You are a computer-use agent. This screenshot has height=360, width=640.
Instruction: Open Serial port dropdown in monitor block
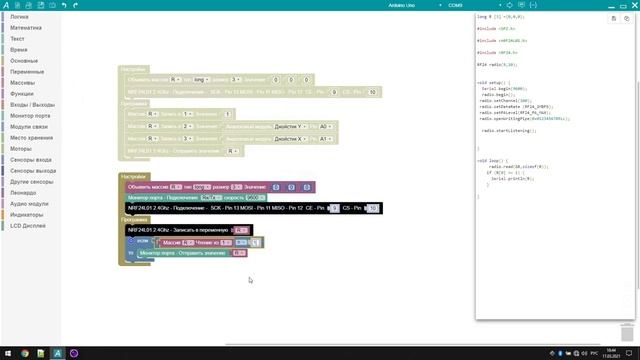click(211, 198)
